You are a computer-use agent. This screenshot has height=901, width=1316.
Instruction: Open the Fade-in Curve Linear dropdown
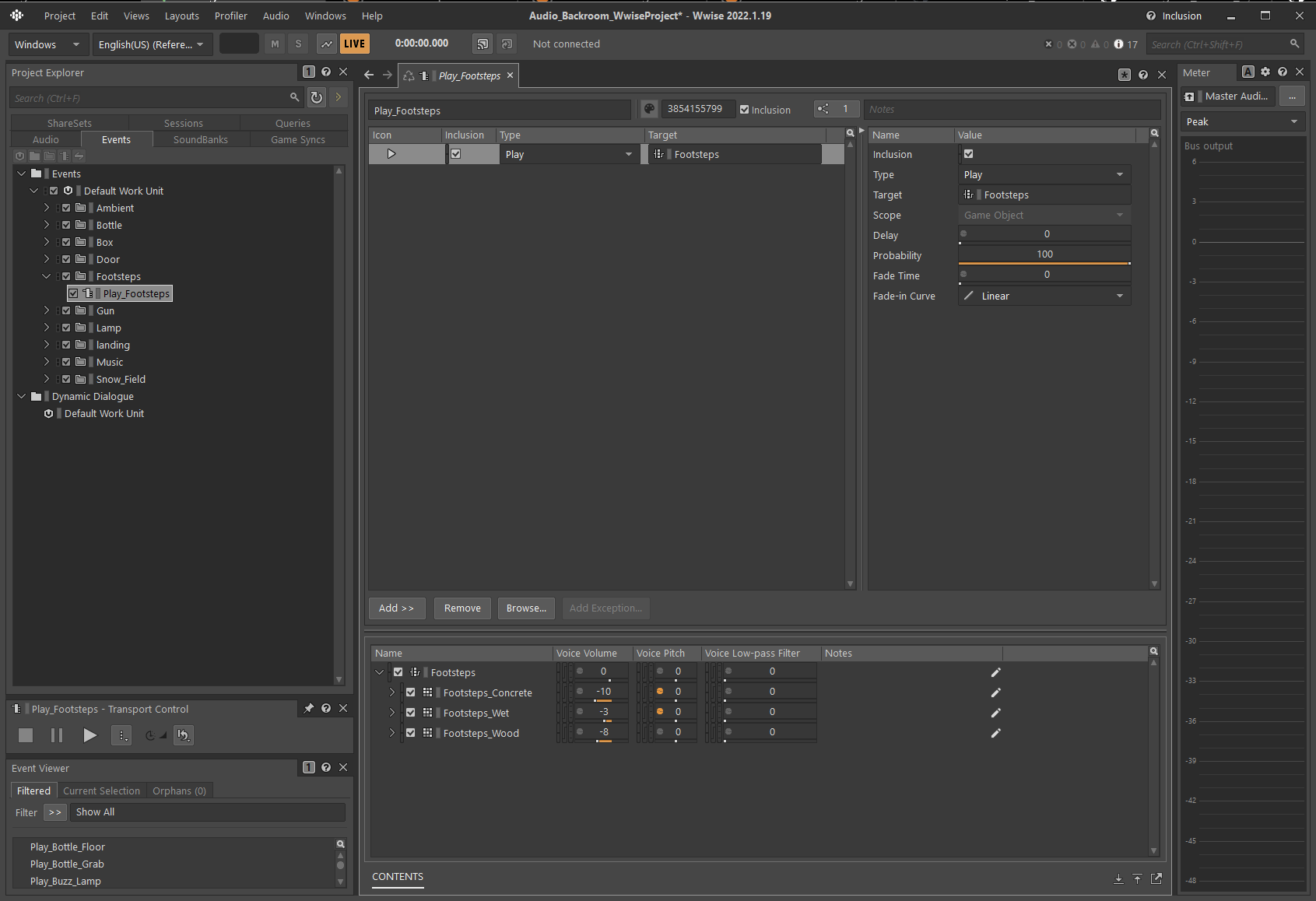(x=1044, y=296)
